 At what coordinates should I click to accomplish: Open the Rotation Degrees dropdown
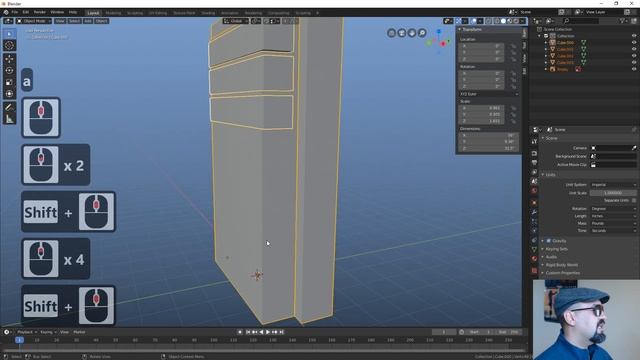click(x=613, y=209)
